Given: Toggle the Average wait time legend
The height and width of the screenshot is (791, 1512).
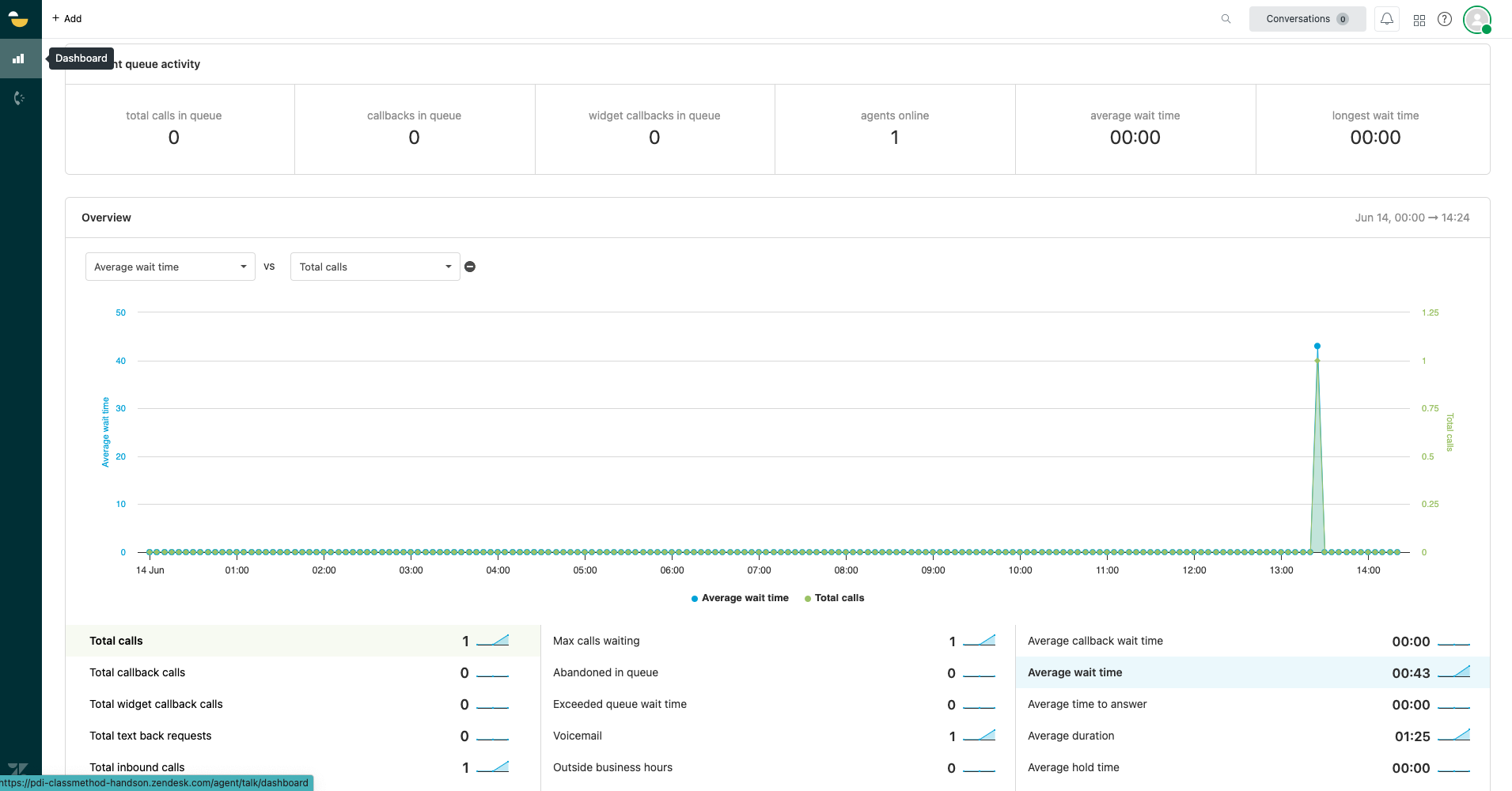Looking at the screenshot, I should [x=740, y=598].
